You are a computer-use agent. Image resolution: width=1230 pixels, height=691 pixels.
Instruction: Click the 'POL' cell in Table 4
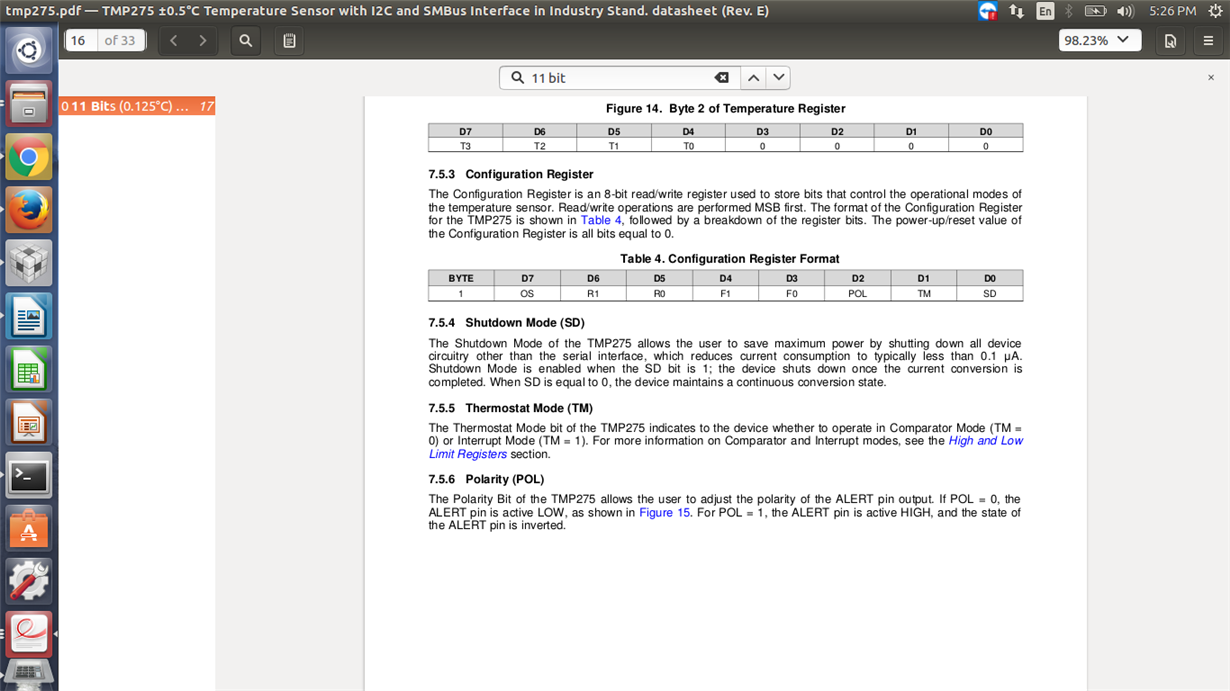tap(857, 294)
